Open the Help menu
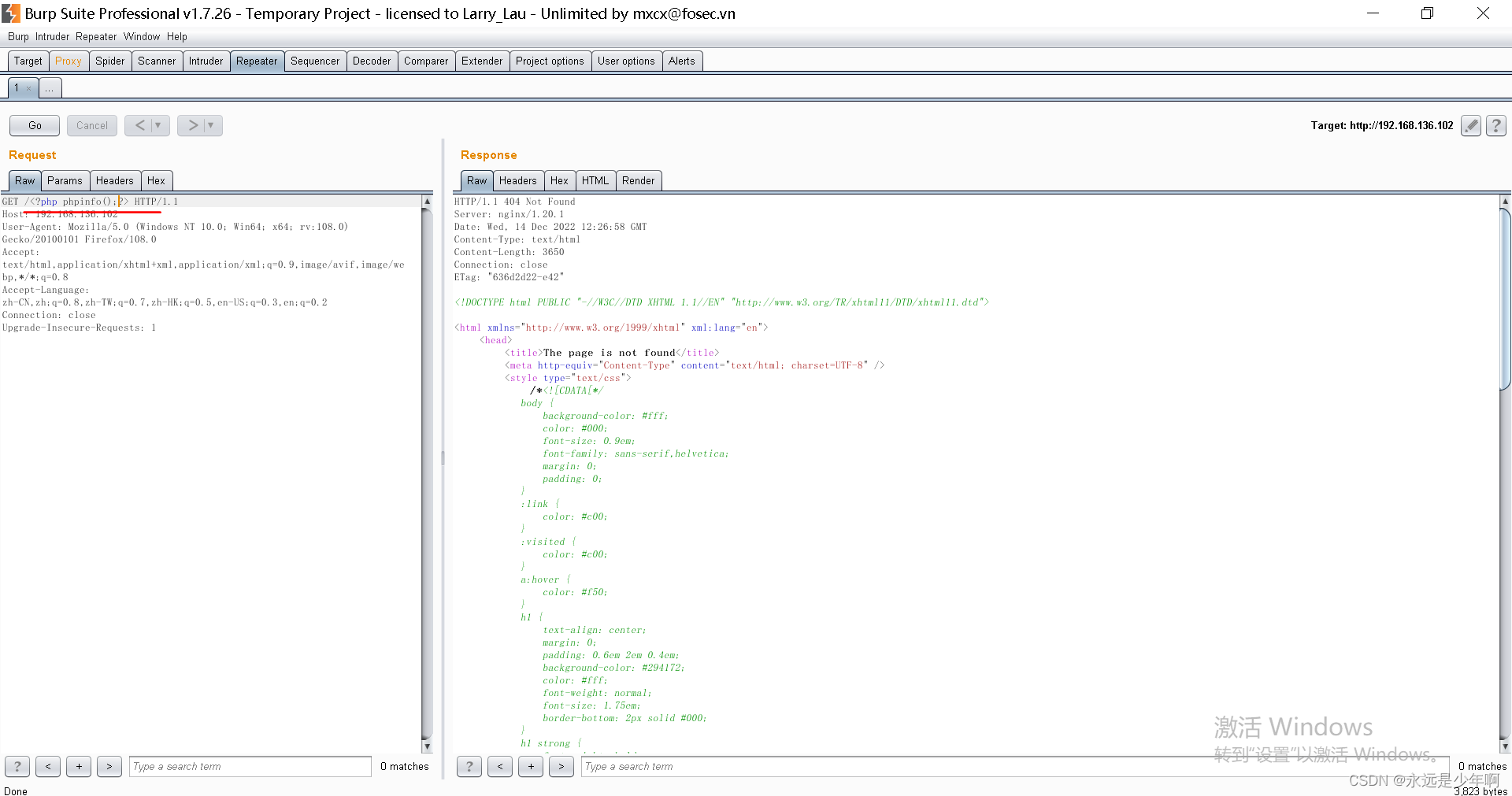The height and width of the screenshot is (796, 1512). coord(177,36)
